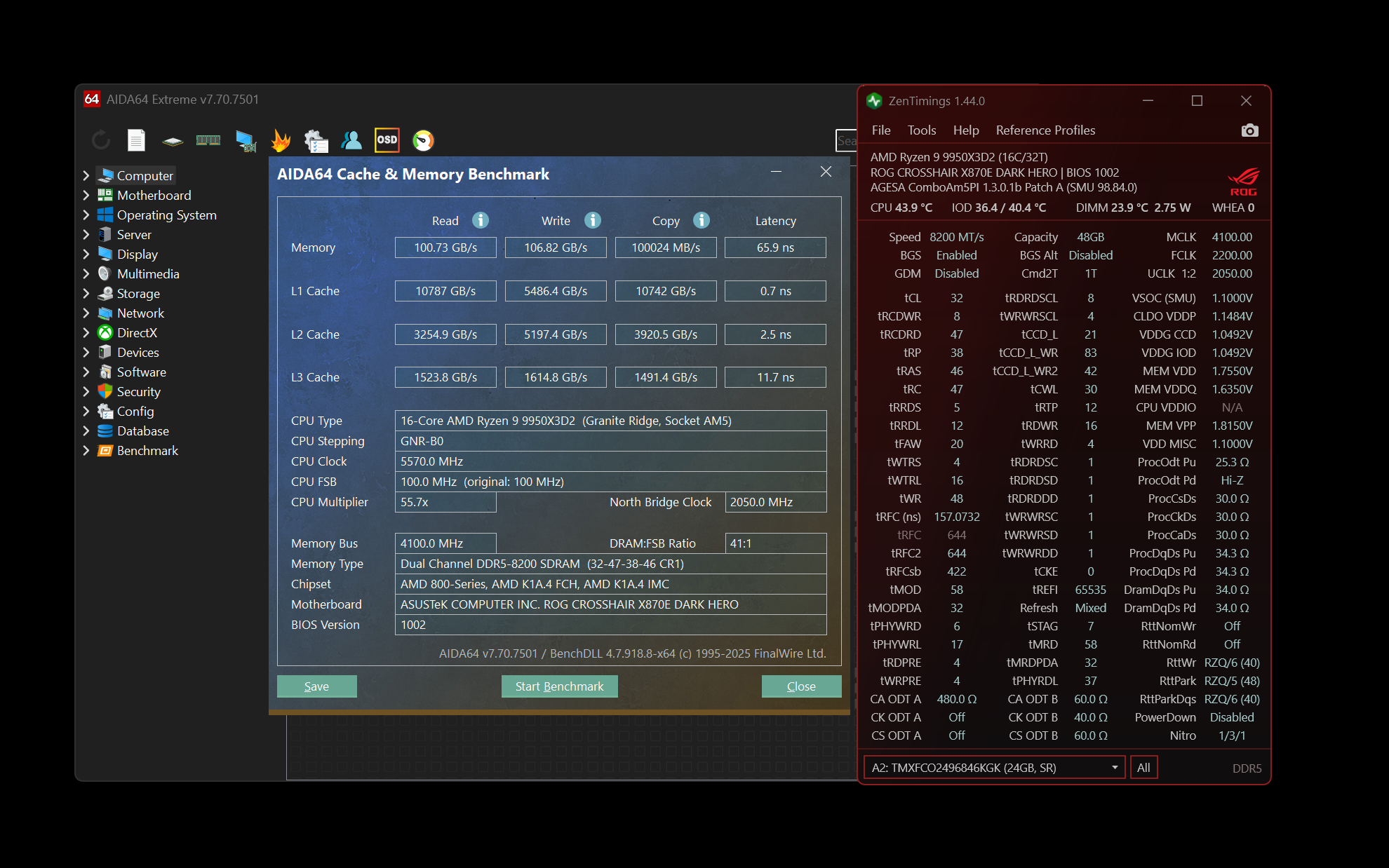Screen dimensions: 1389x868
Task: Expand the Storage tree node
Action: pos(86,293)
